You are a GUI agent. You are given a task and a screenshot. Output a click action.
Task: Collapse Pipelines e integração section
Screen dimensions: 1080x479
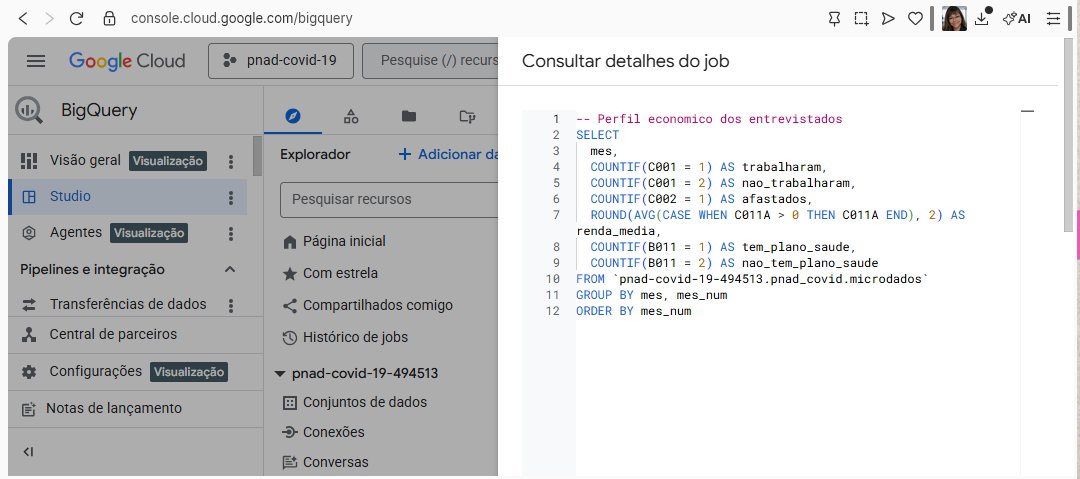230,269
